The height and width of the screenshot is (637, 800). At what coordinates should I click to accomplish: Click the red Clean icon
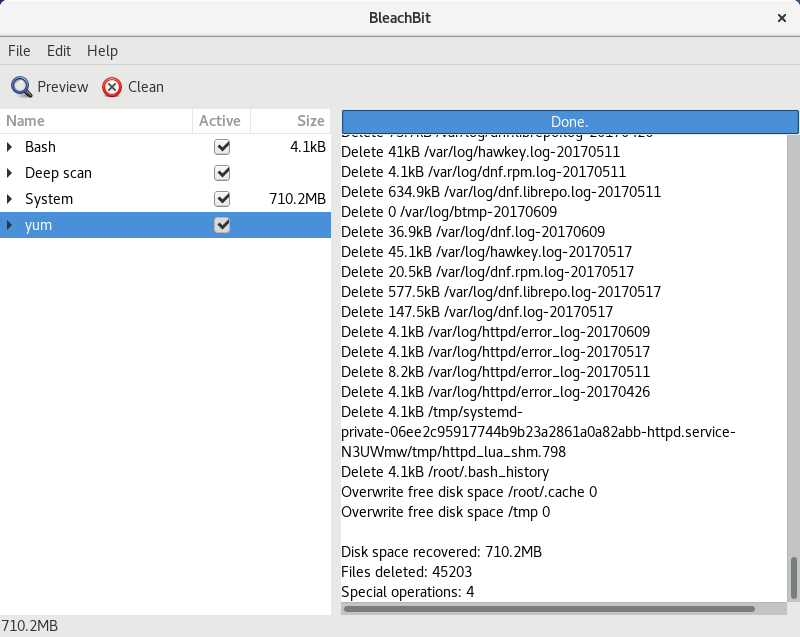tap(112, 87)
